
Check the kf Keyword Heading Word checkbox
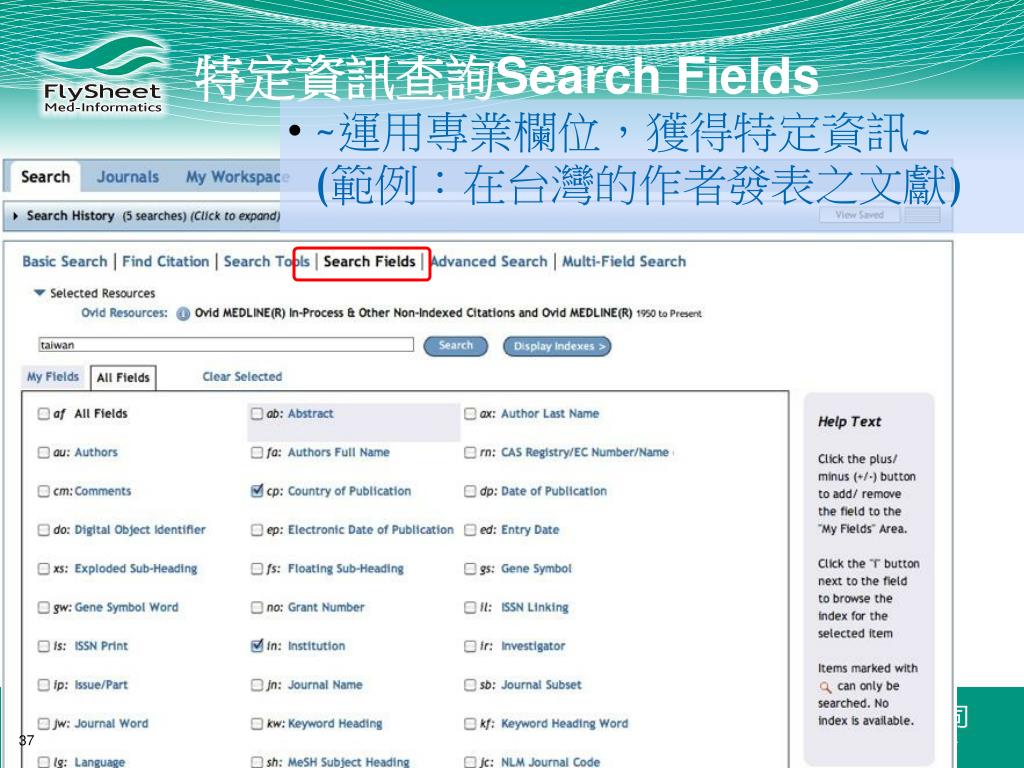[470, 724]
